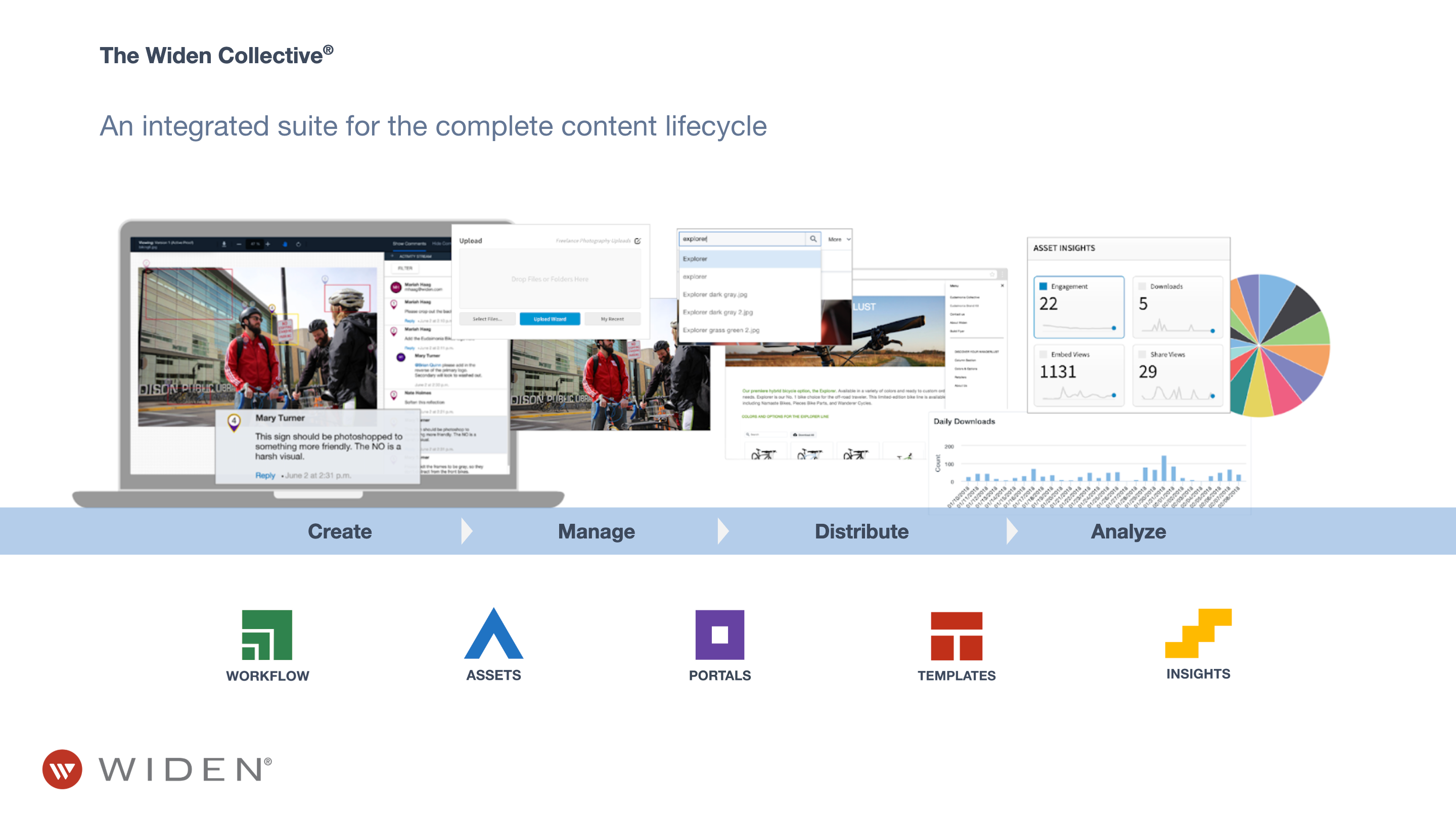Click the zoom out minus icon in proof toolbar
The width and height of the screenshot is (1456, 813).
239,244
